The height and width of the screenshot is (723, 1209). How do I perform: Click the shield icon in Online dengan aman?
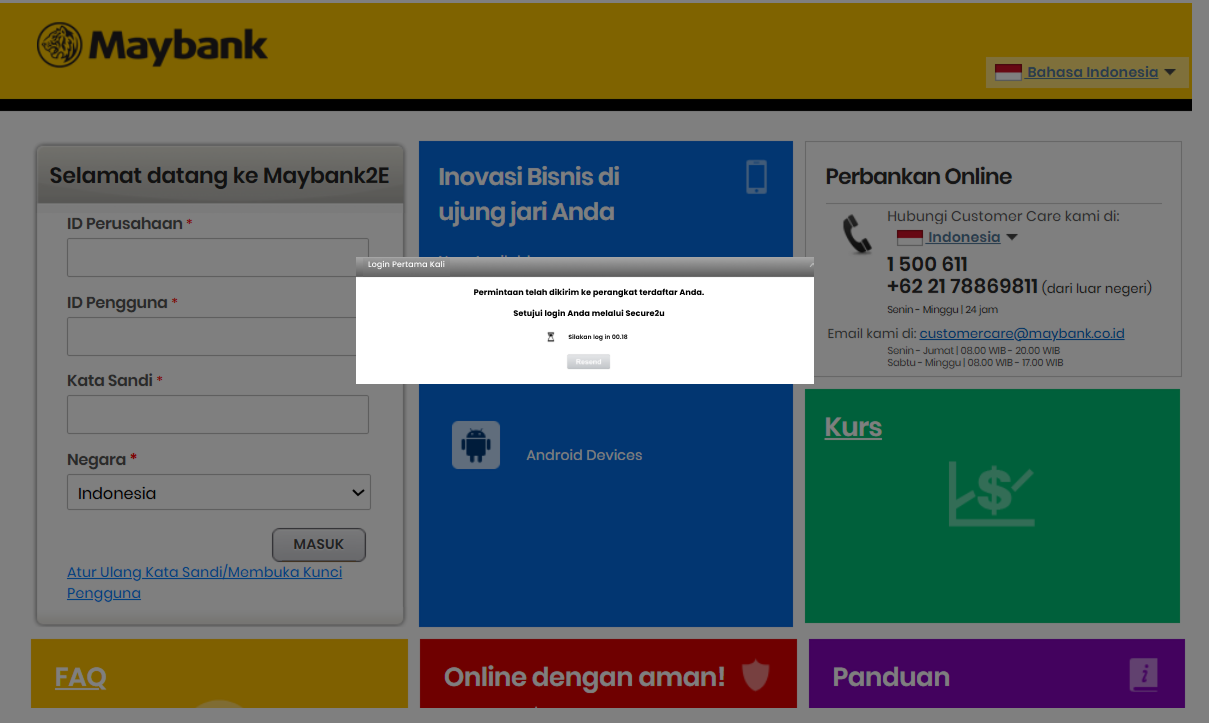(x=756, y=676)
